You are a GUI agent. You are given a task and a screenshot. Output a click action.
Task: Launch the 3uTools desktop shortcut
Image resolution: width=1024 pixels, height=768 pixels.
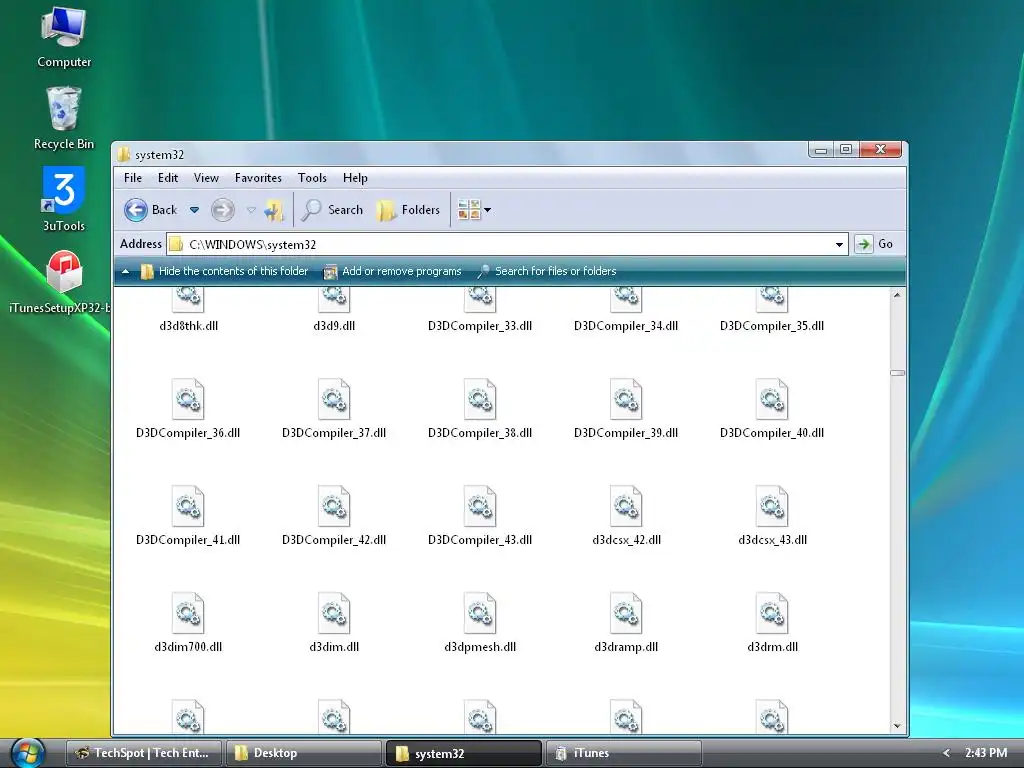pyautogui.click(x=63, y=199)
